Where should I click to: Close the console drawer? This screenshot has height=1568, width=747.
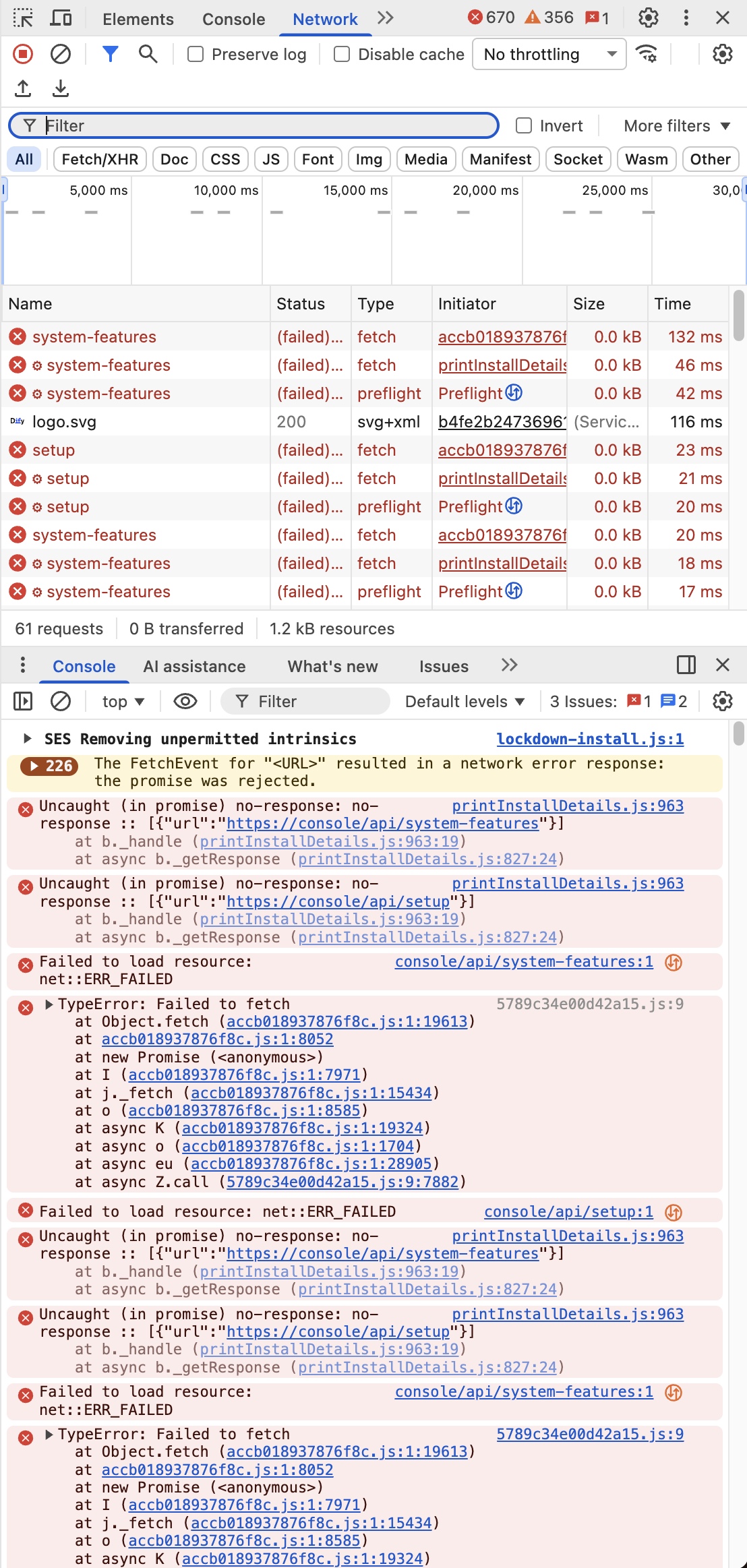723,665
